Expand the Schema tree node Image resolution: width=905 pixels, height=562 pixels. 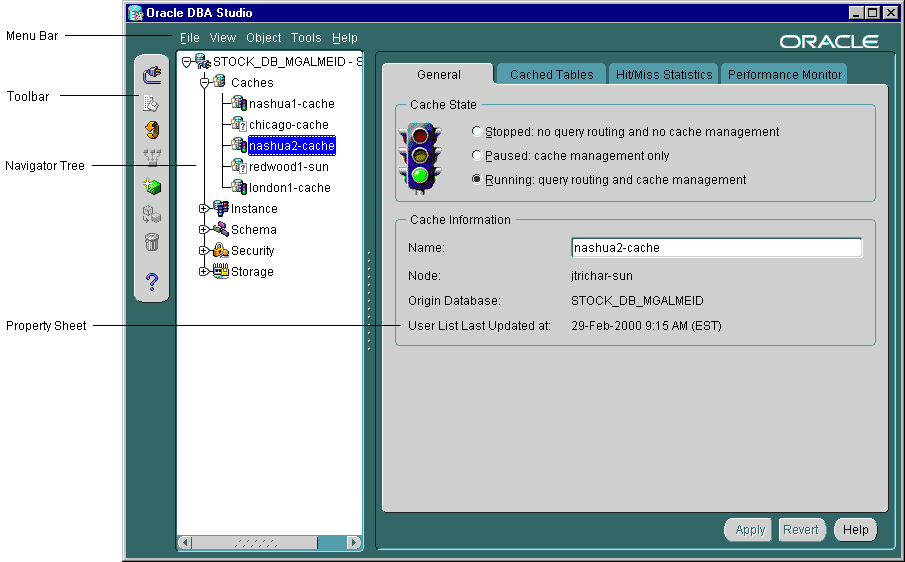pos(203,230)
